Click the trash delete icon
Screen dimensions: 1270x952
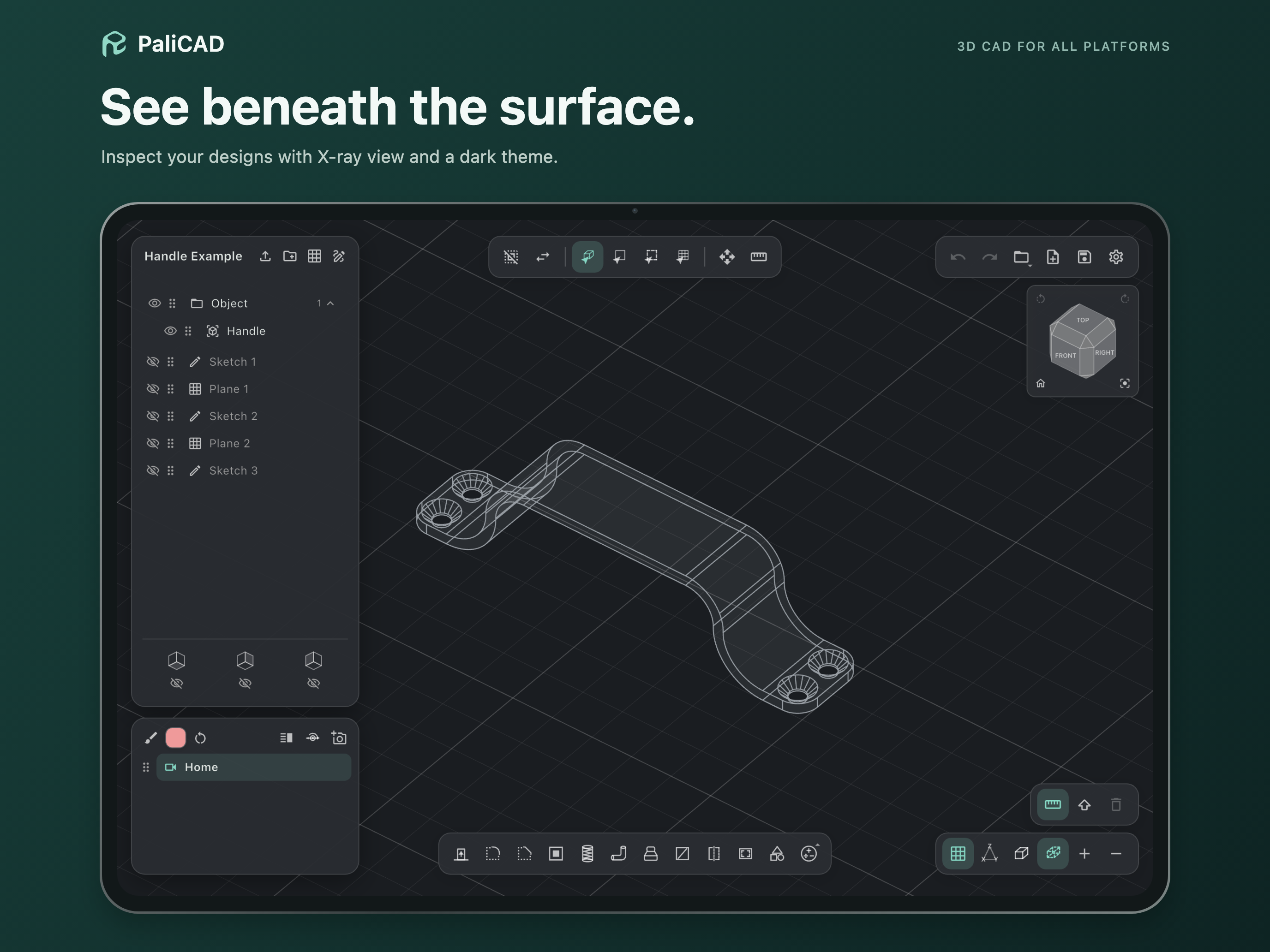click(x=1115, y=804)
